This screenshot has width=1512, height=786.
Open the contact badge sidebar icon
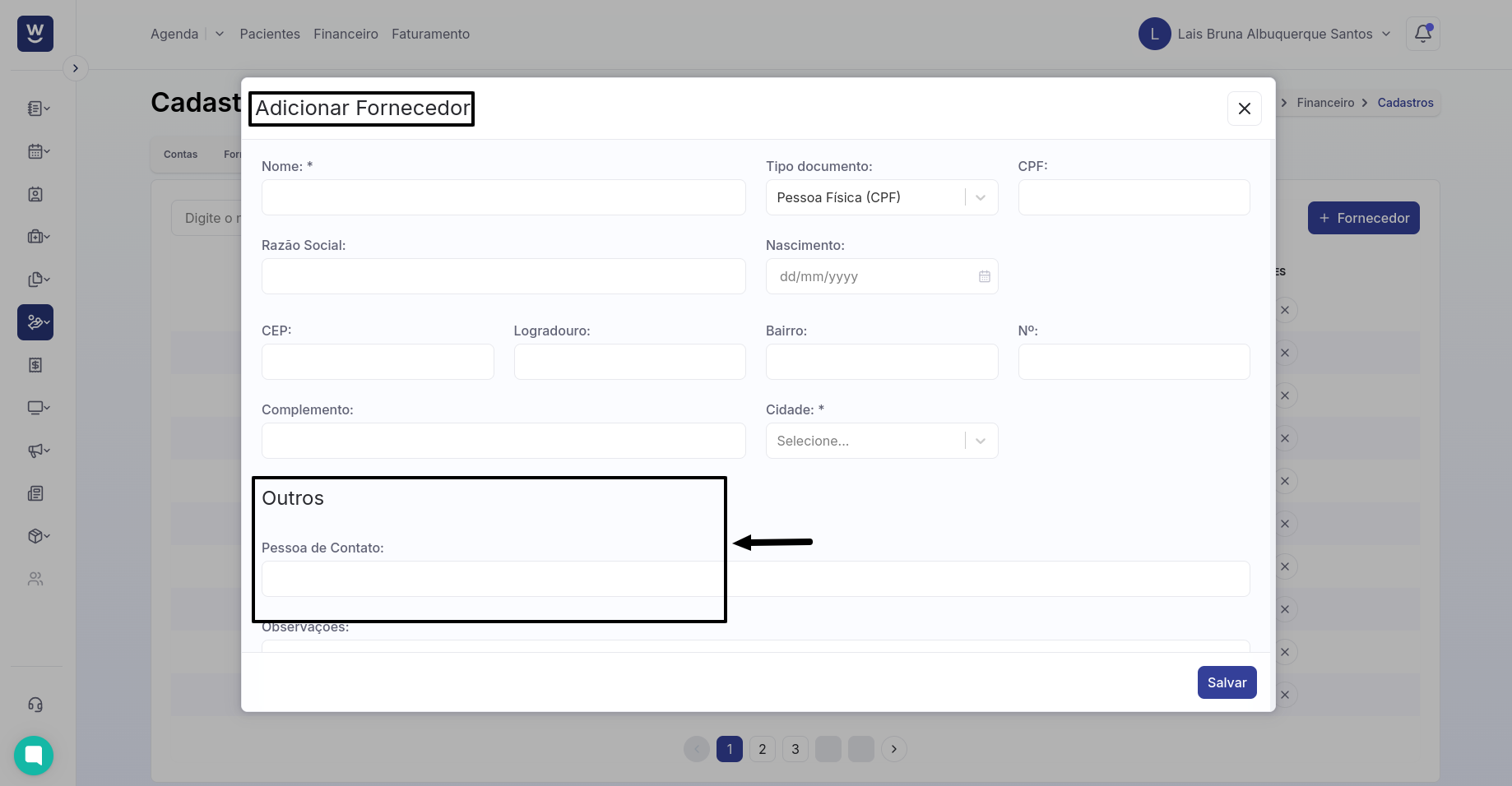pos(35,194)
